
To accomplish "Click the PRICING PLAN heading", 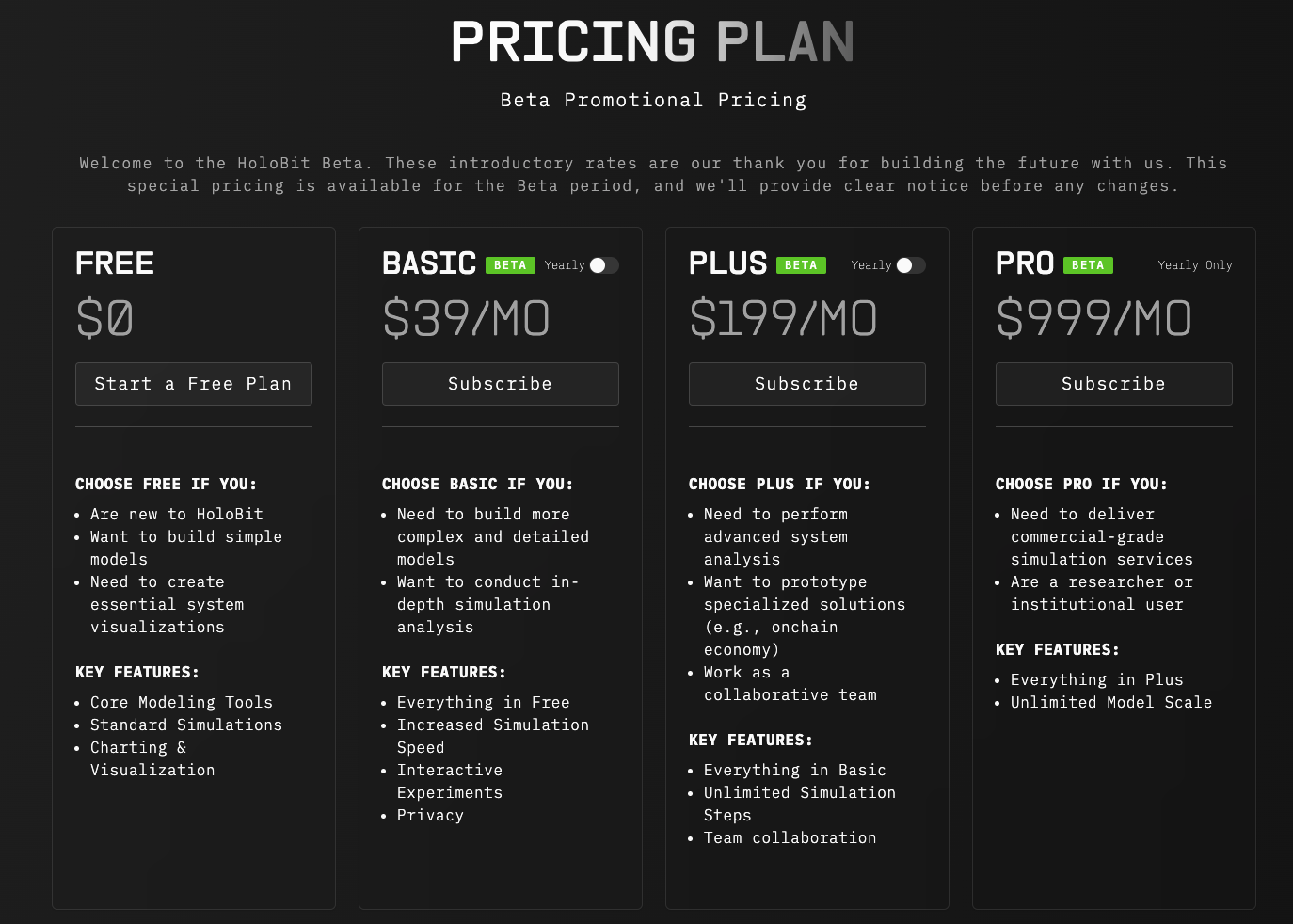I will [652, 42].
